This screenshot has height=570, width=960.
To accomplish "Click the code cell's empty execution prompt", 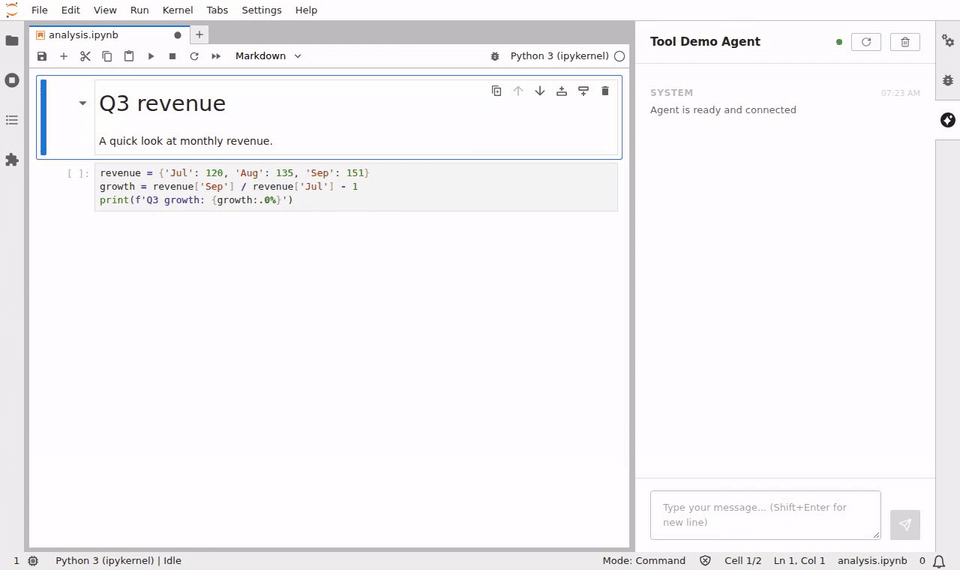I will (x=78, y=174).
